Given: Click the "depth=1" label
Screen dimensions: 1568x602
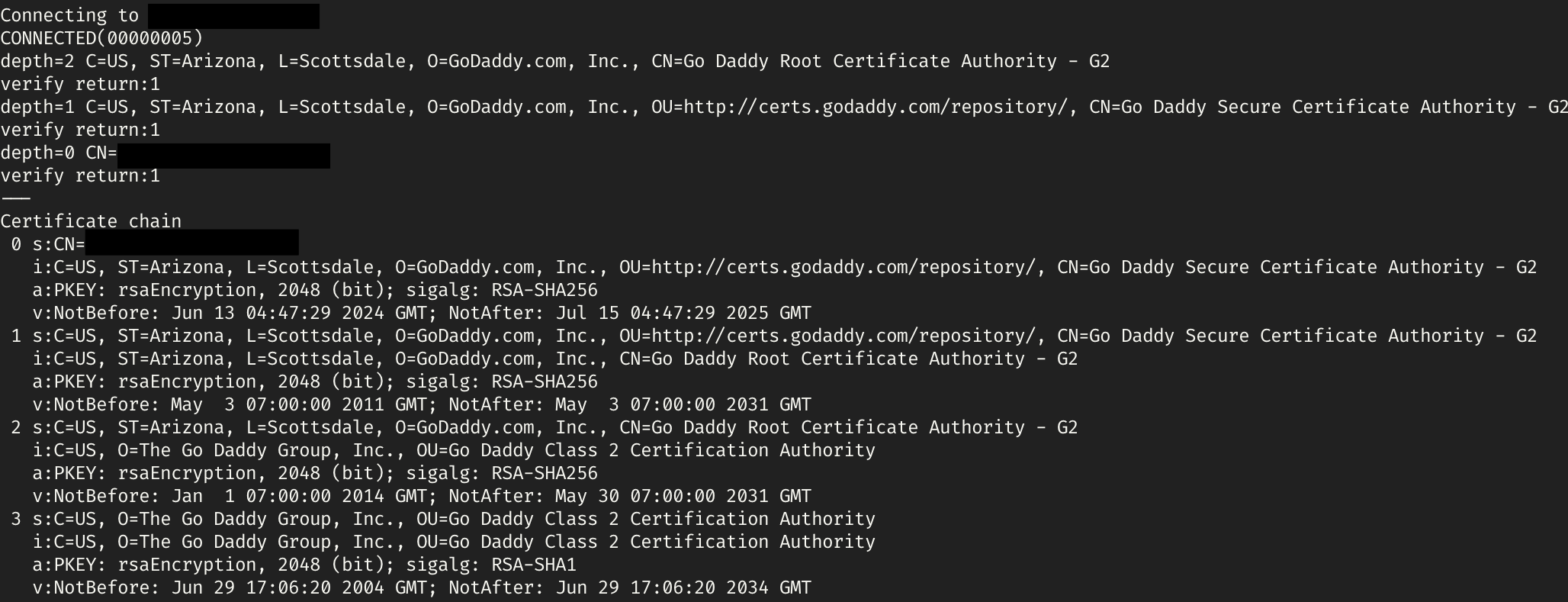Looking at the screenshot, I should click(x=37, y=107).
